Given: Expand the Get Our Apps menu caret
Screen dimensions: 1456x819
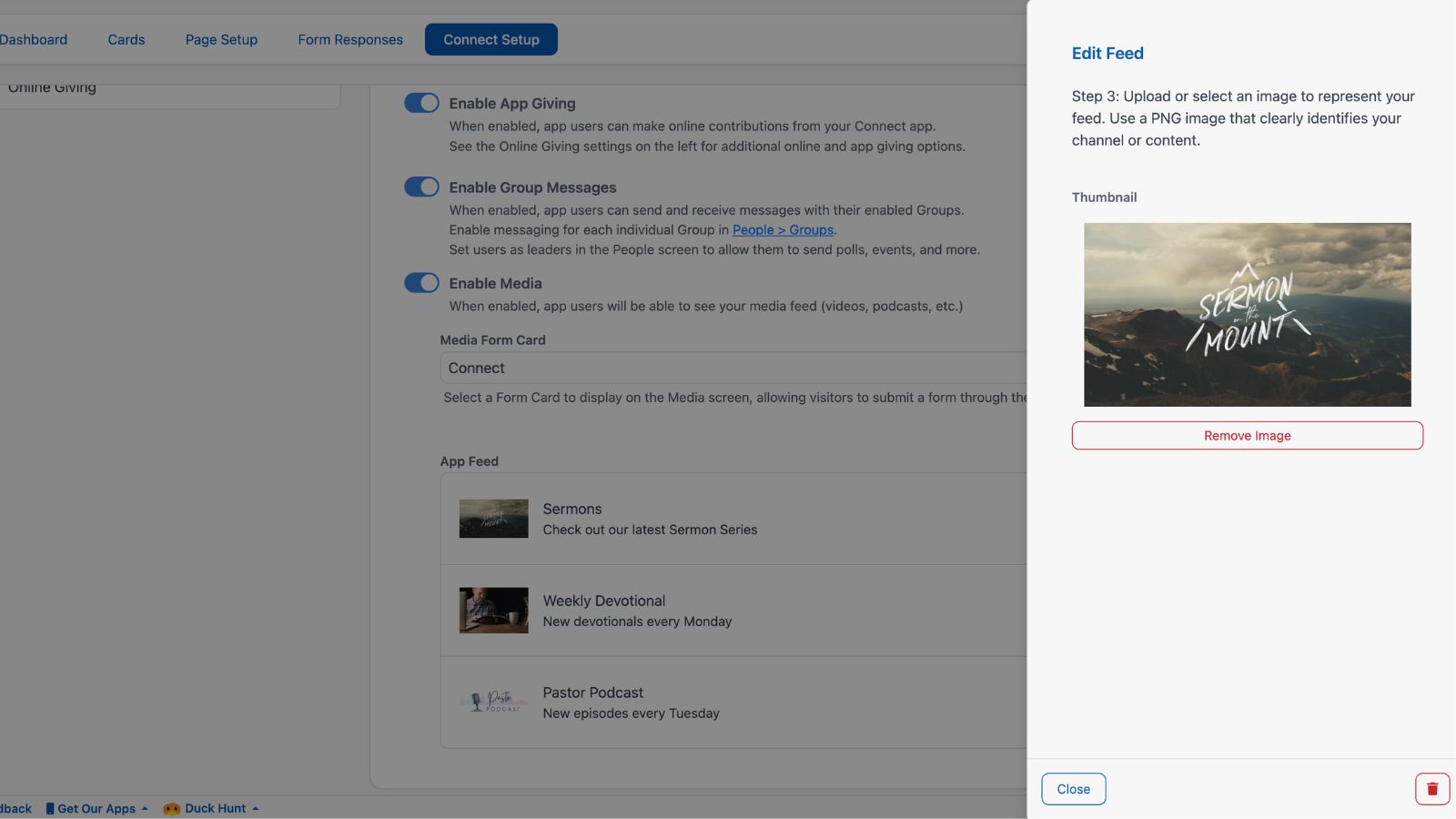Looking at the screenshot, I should click(145, 808).
